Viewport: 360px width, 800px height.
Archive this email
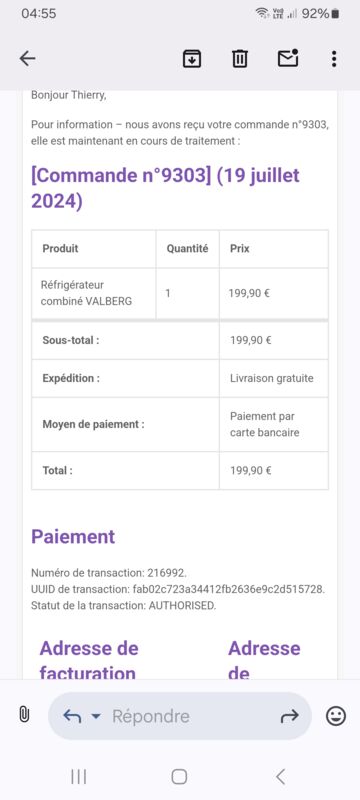click(192, 59)
